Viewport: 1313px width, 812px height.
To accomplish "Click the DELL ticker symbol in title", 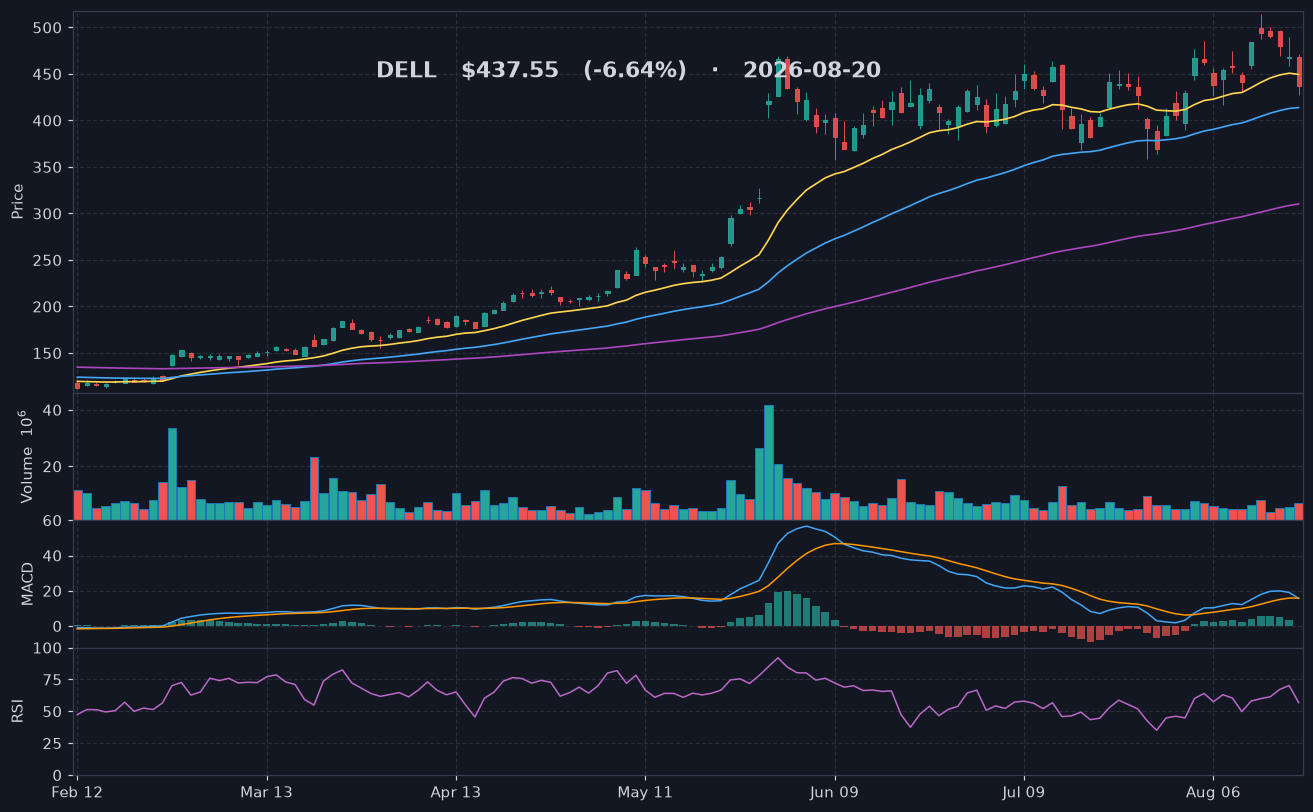I will click(x=406, y=71).
